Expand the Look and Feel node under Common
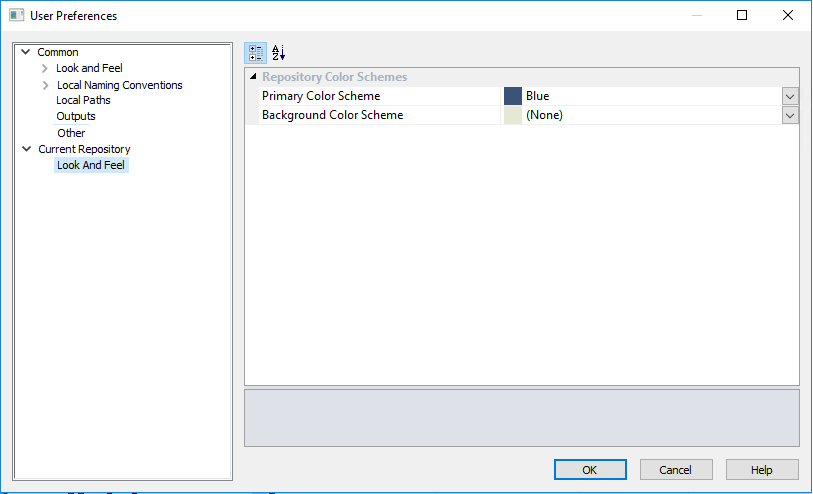The width and height of the screenshot is (813, 494). (45, 68)
